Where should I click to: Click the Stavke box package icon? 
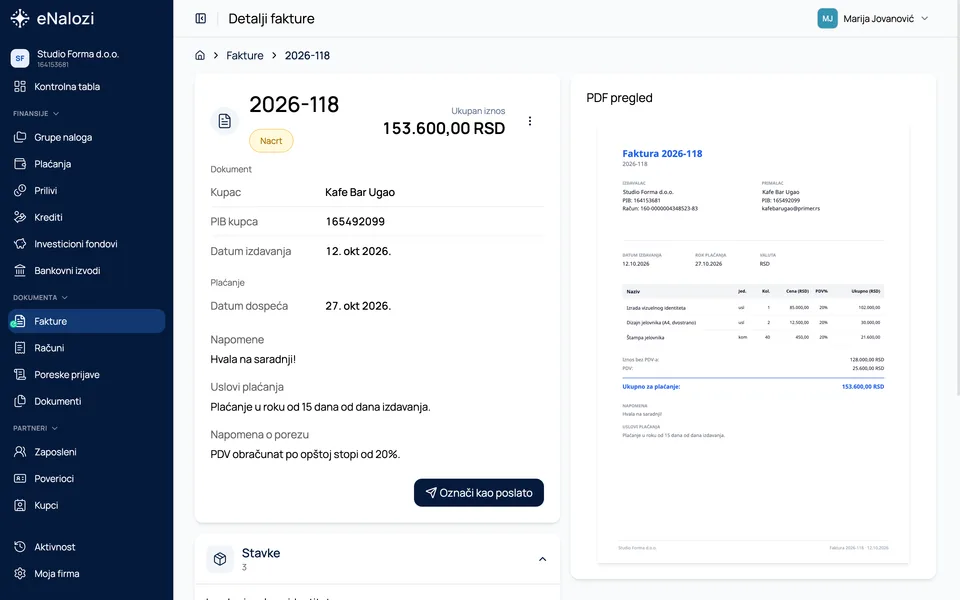tap(220, 559)
